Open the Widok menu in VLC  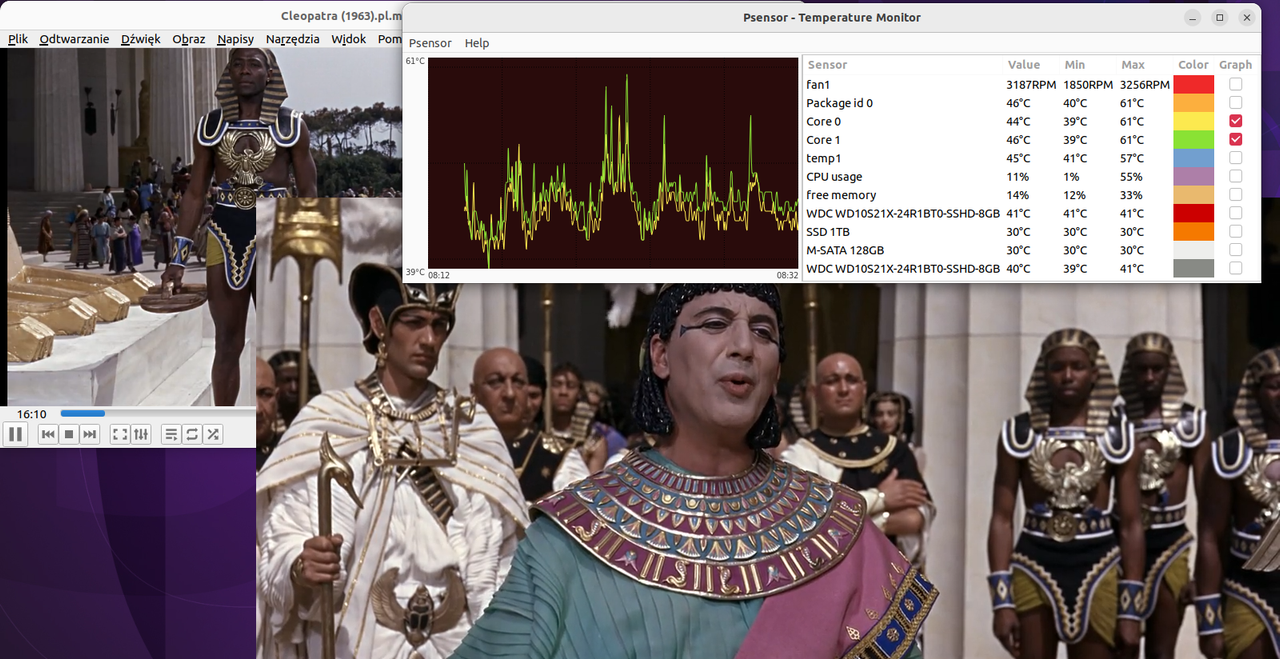coord(348,39)
